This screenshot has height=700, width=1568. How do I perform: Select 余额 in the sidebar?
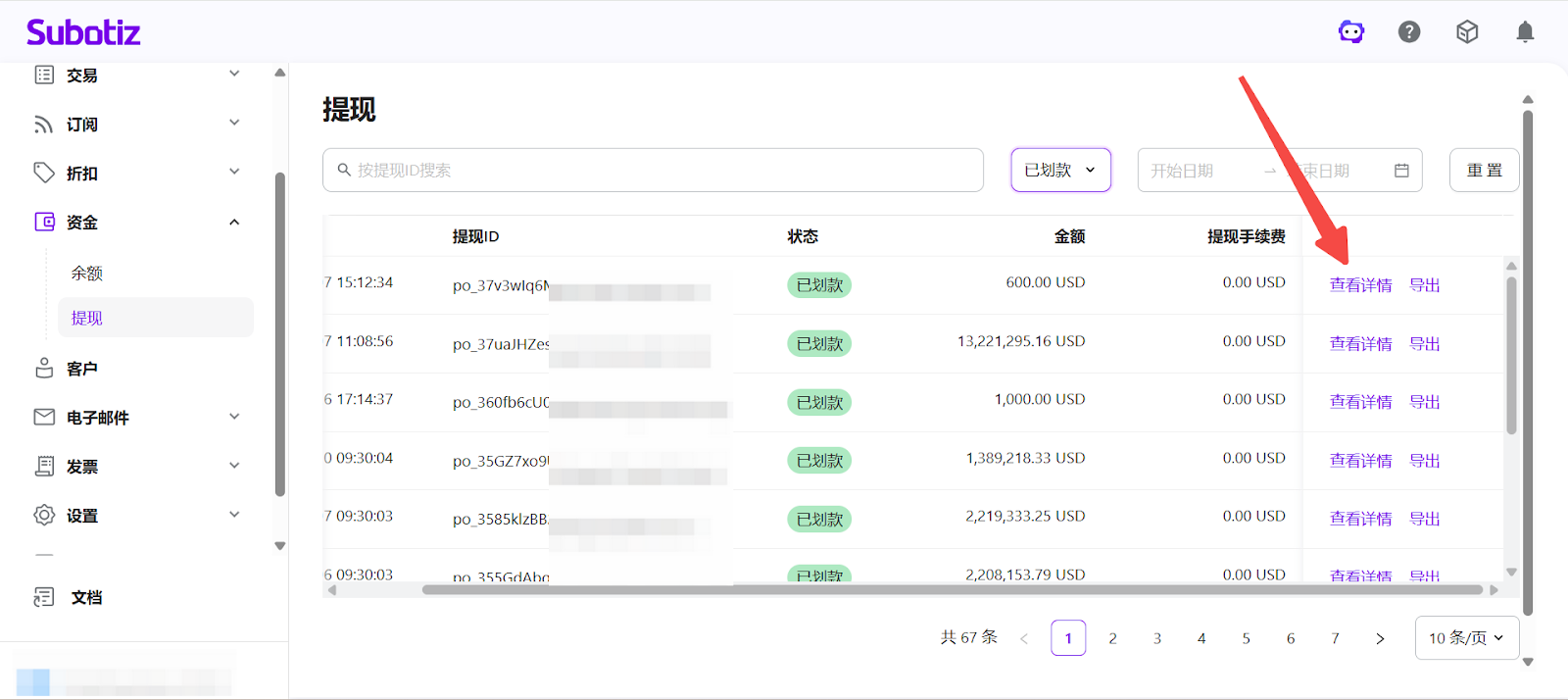[x=87, y=274]
